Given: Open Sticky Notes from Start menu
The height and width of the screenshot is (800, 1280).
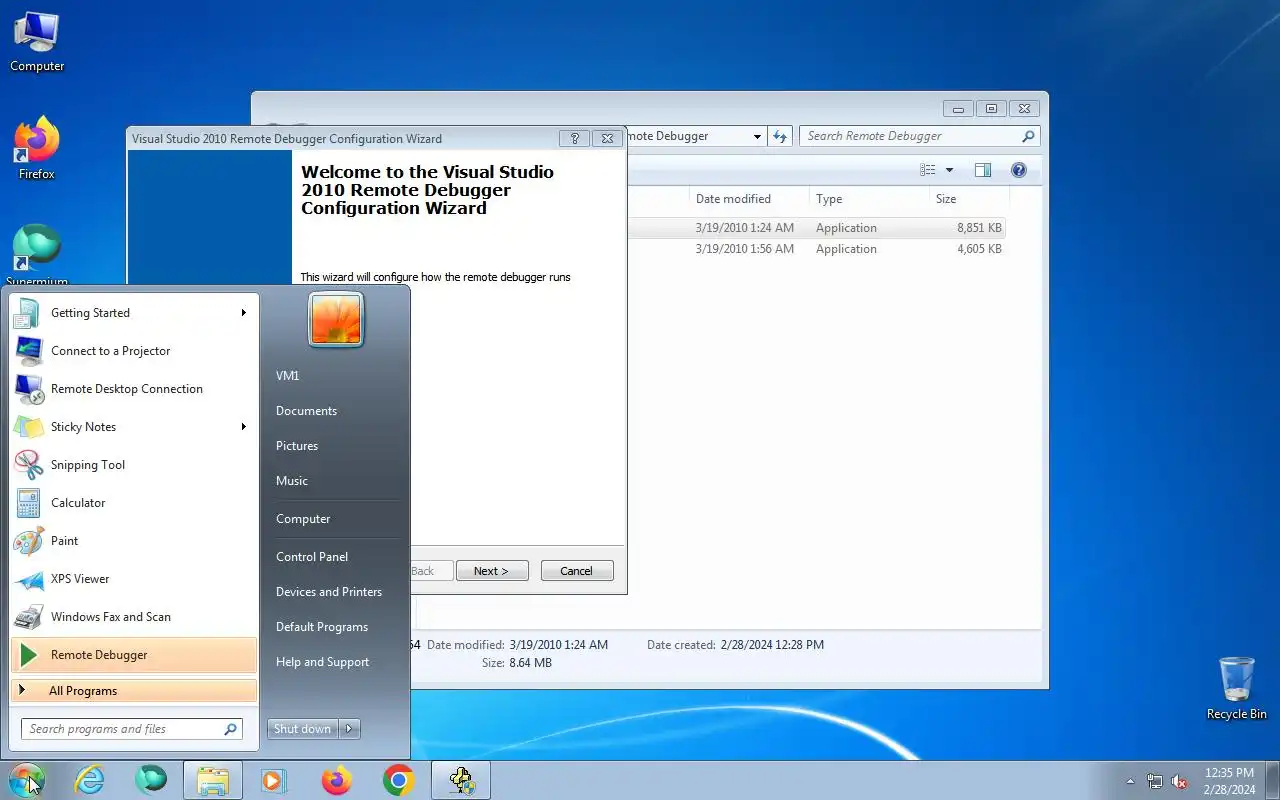Looking at the screenshot, I should click(x=133, y=427).
